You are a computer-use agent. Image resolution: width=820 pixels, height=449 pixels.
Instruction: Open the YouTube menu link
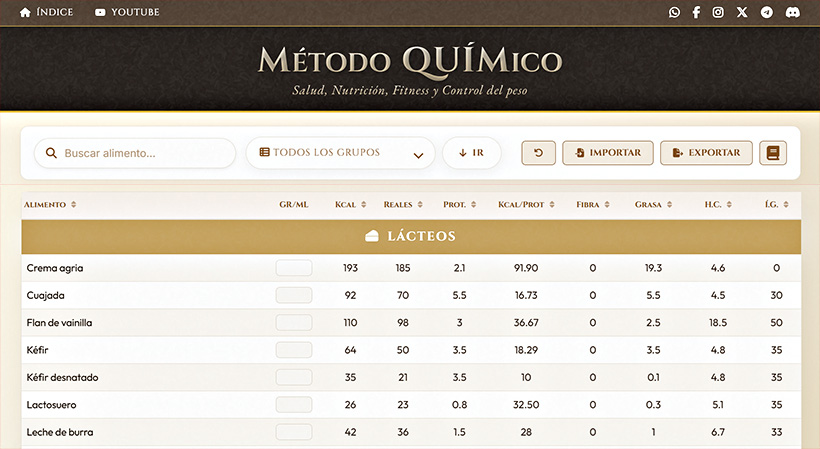[127, 13]
